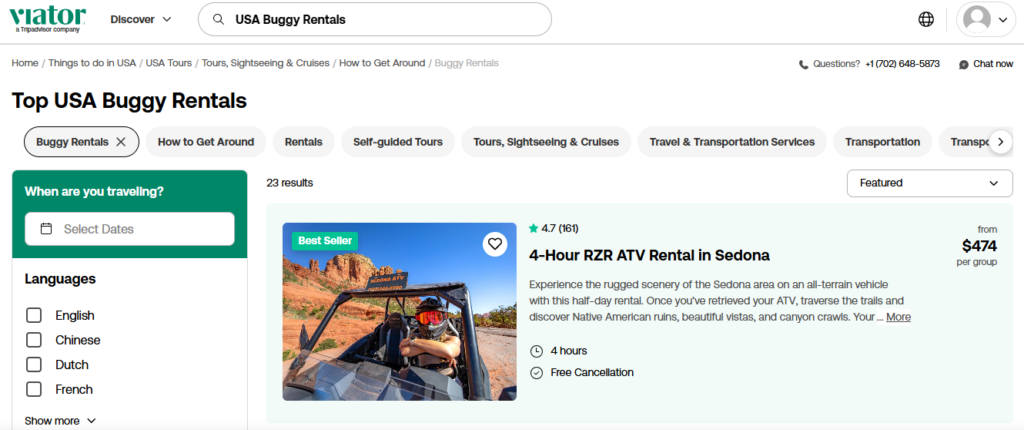Click the USA Buggy Rentals search field
The width and height of the screenshot is (1024, 430).
click(375, 20)
